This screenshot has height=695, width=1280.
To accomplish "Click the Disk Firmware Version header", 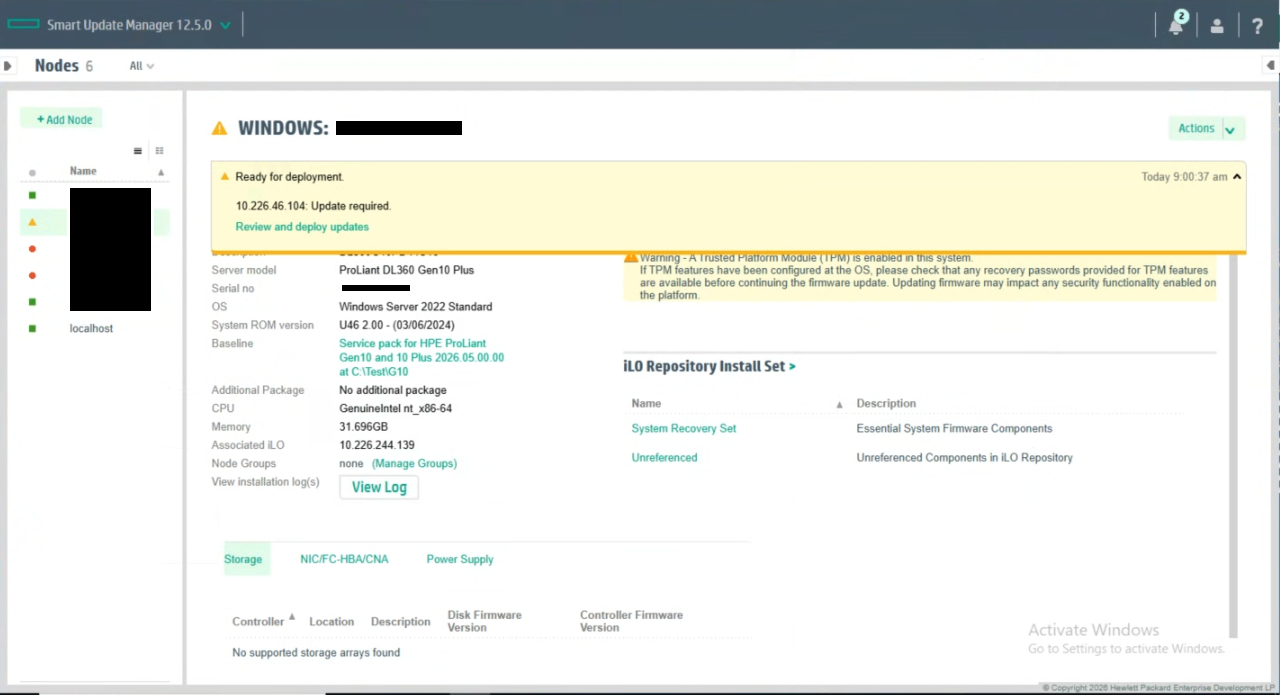I will coord(484,621).
